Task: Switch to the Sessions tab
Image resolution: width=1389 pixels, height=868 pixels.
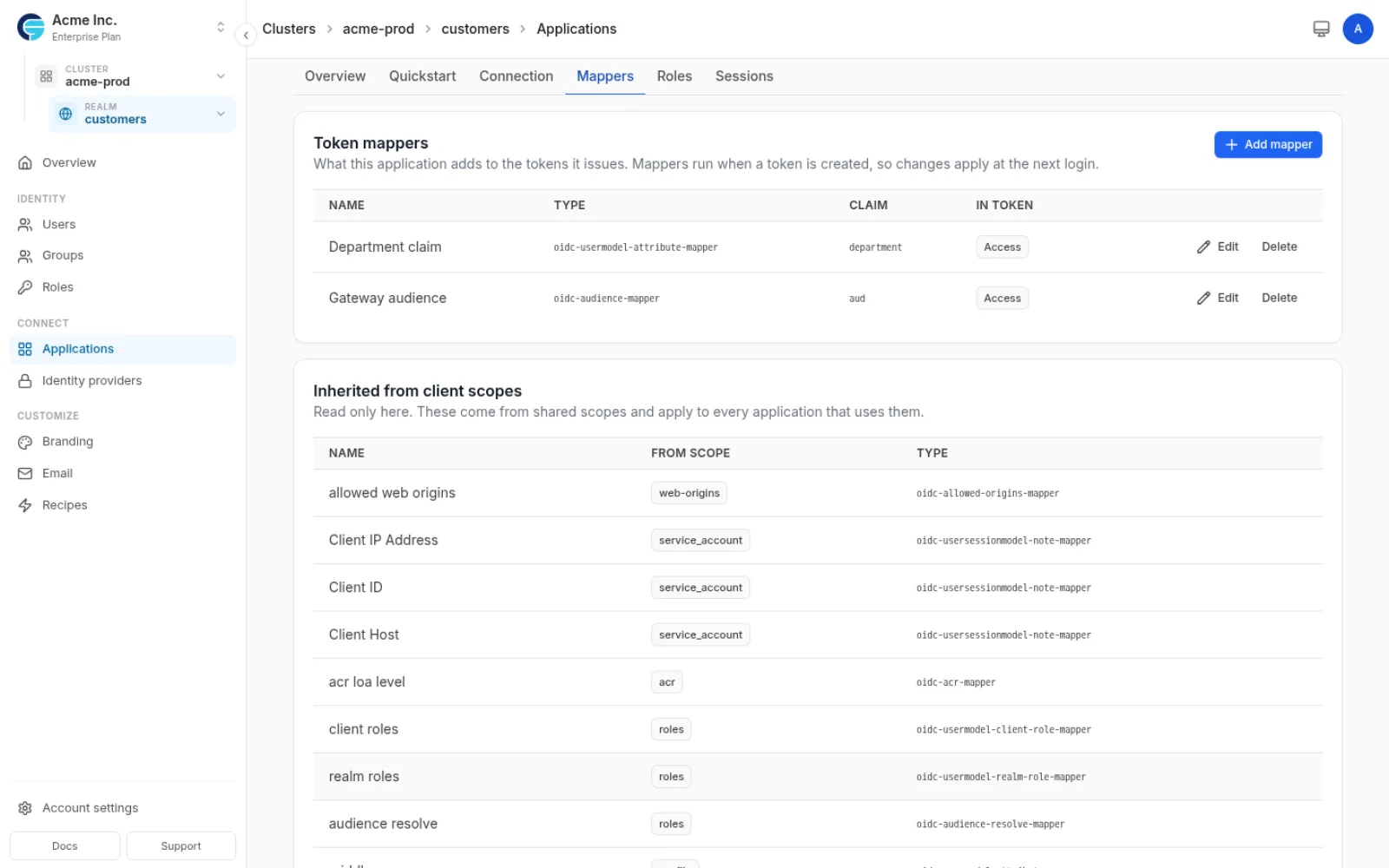Action: (x=744, y=76)
